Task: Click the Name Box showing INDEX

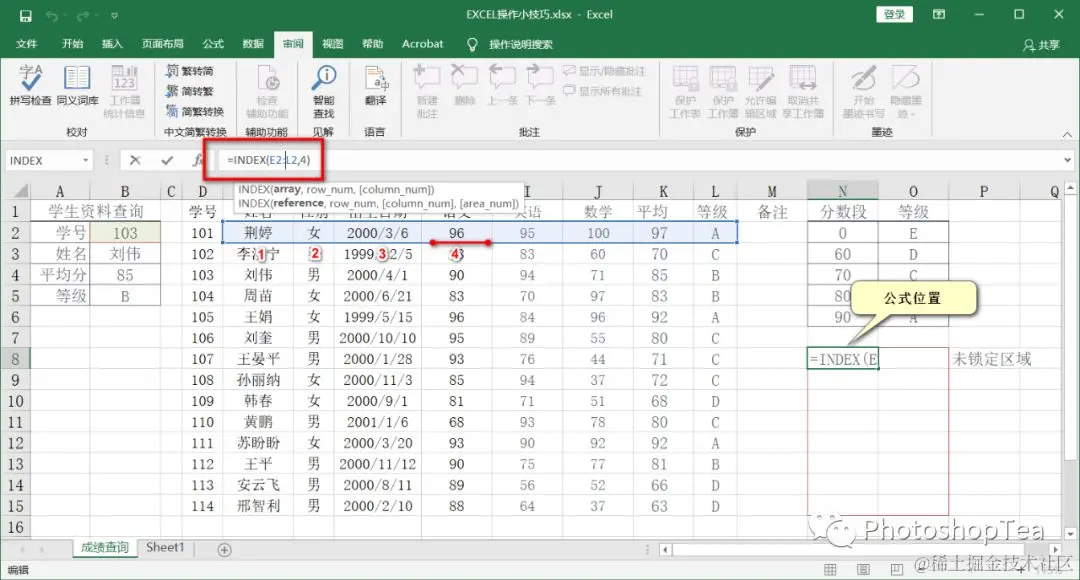Action: click(43, 160)
